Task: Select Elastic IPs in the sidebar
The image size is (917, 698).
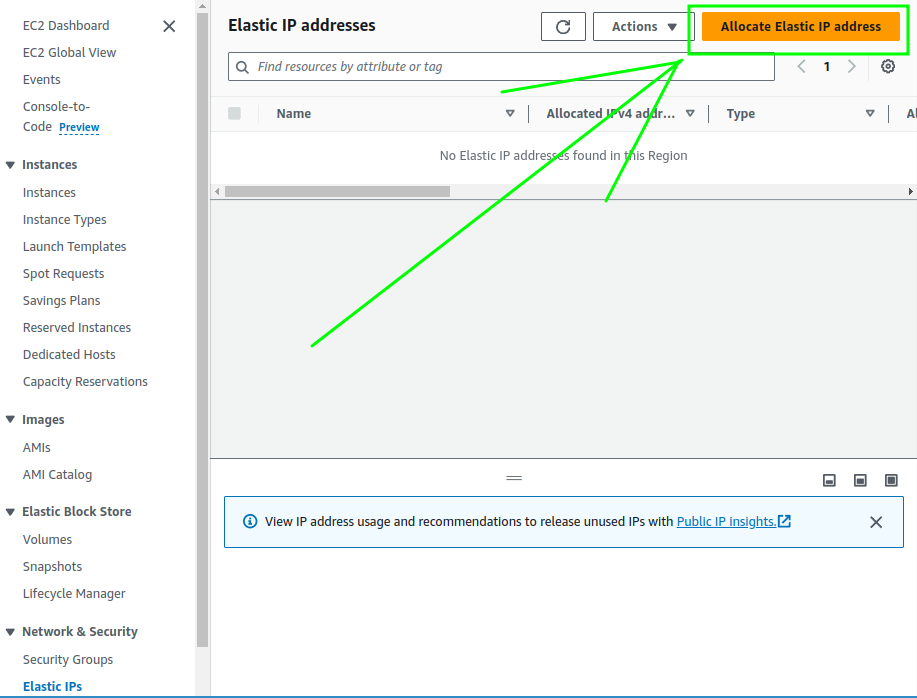Action: 52,686
